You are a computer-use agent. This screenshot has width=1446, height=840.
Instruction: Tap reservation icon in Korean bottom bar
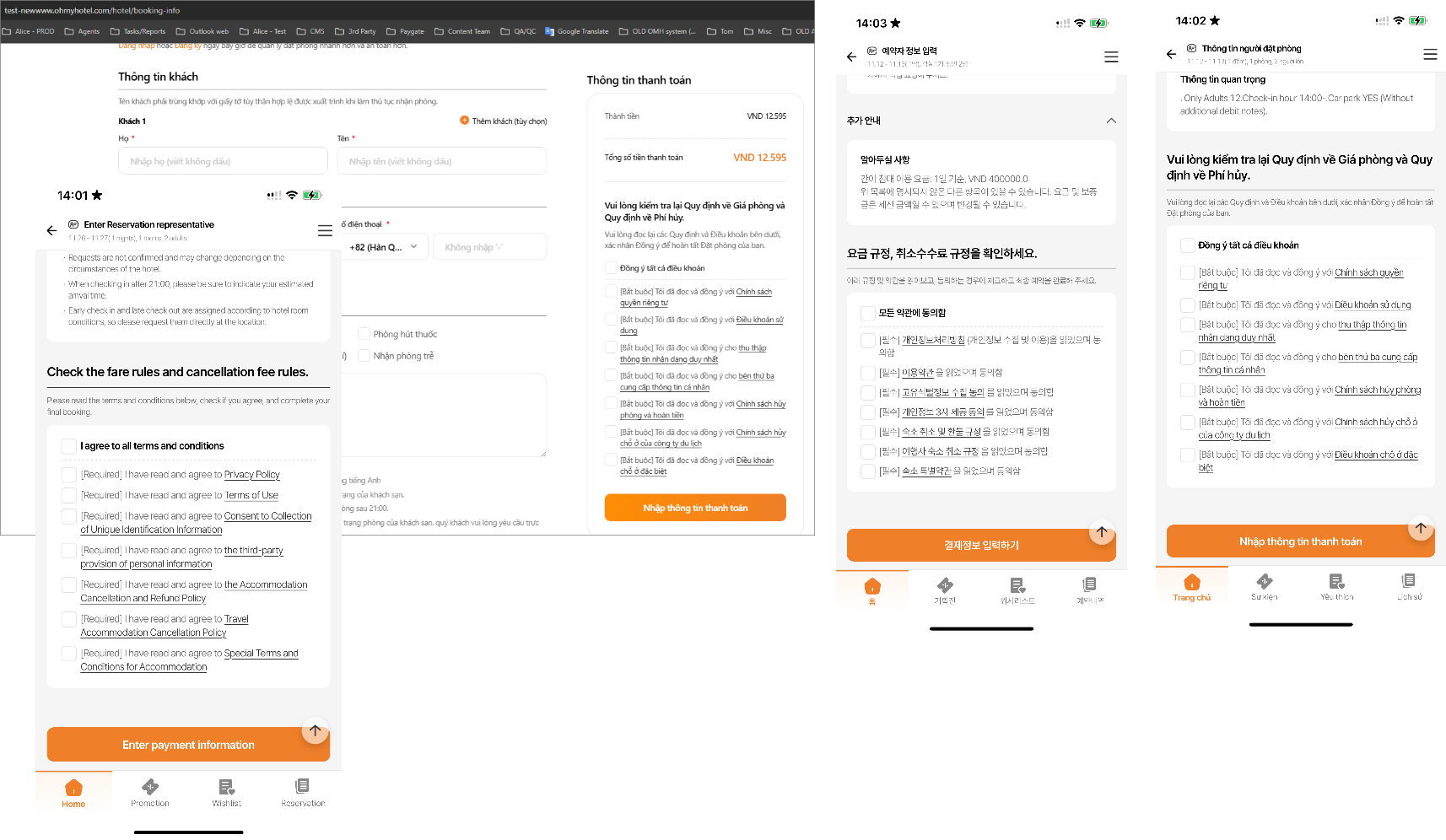(1089, 584)
